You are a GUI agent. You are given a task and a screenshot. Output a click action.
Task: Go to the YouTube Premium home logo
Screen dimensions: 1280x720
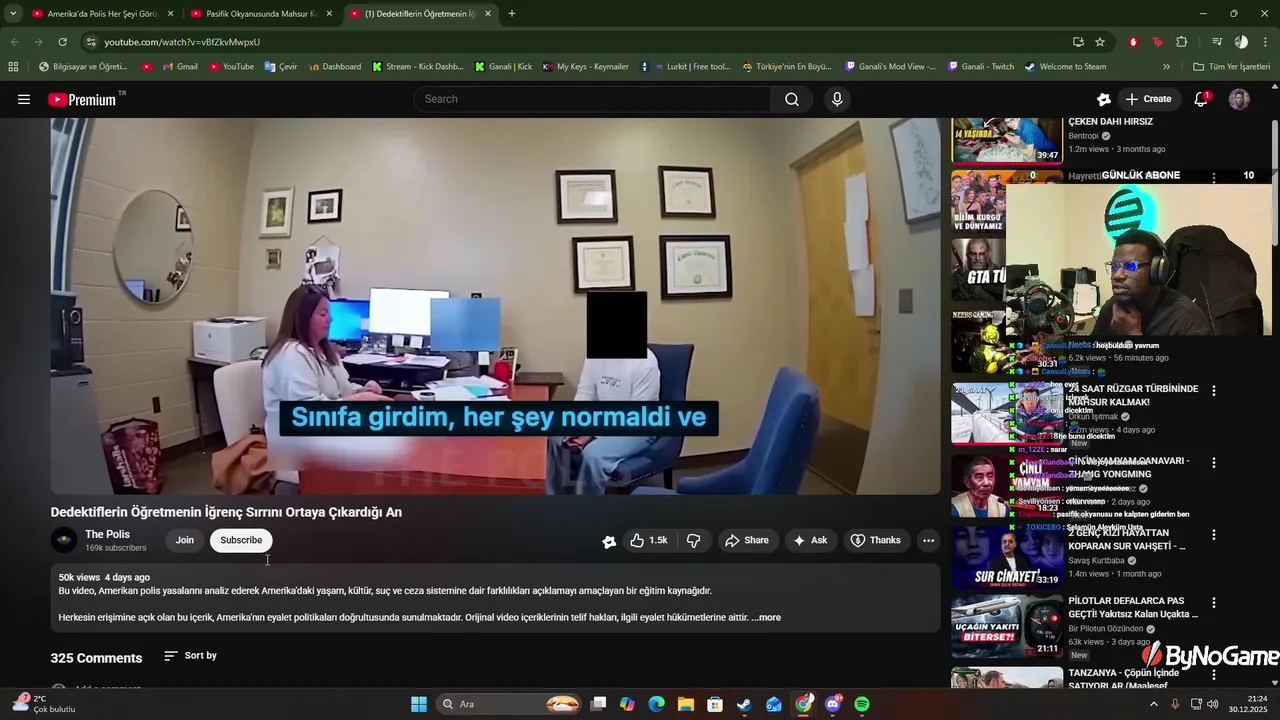82,99
